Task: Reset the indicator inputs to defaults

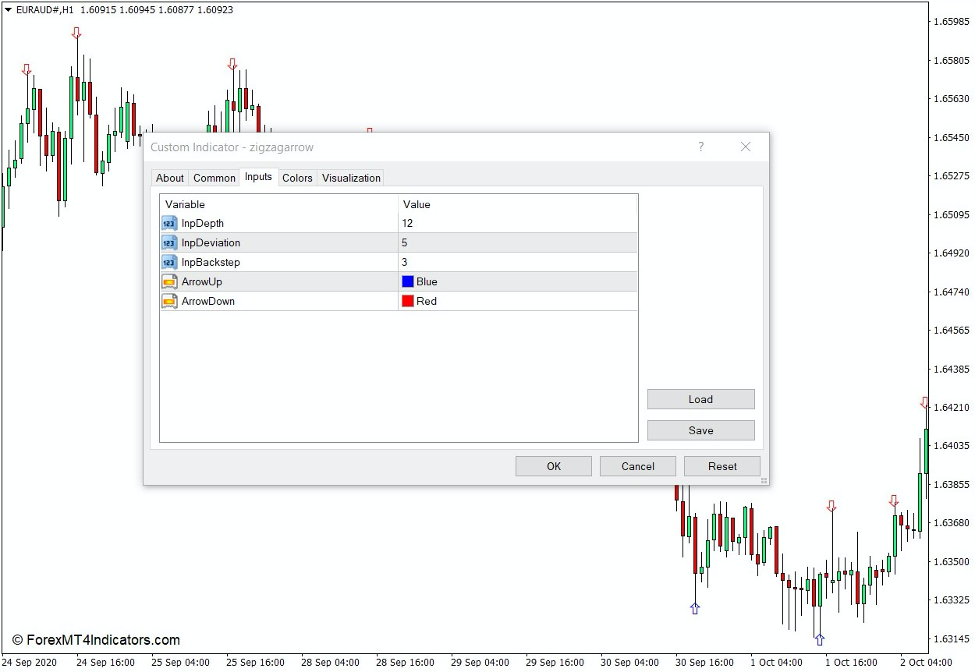Action: (x=722, y=465)
